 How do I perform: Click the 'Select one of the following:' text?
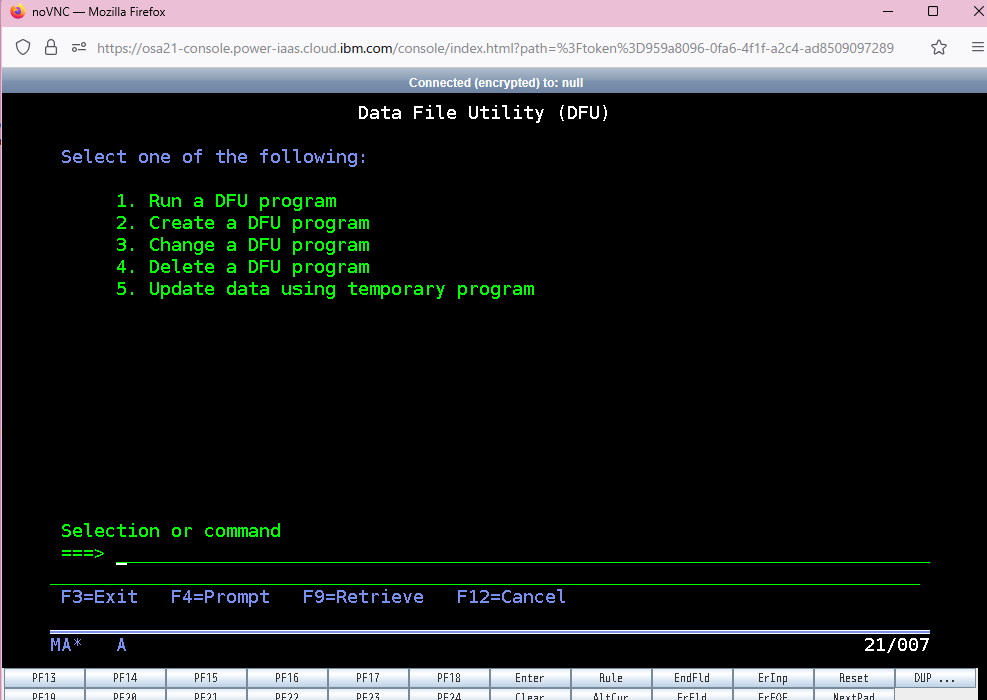214,157
